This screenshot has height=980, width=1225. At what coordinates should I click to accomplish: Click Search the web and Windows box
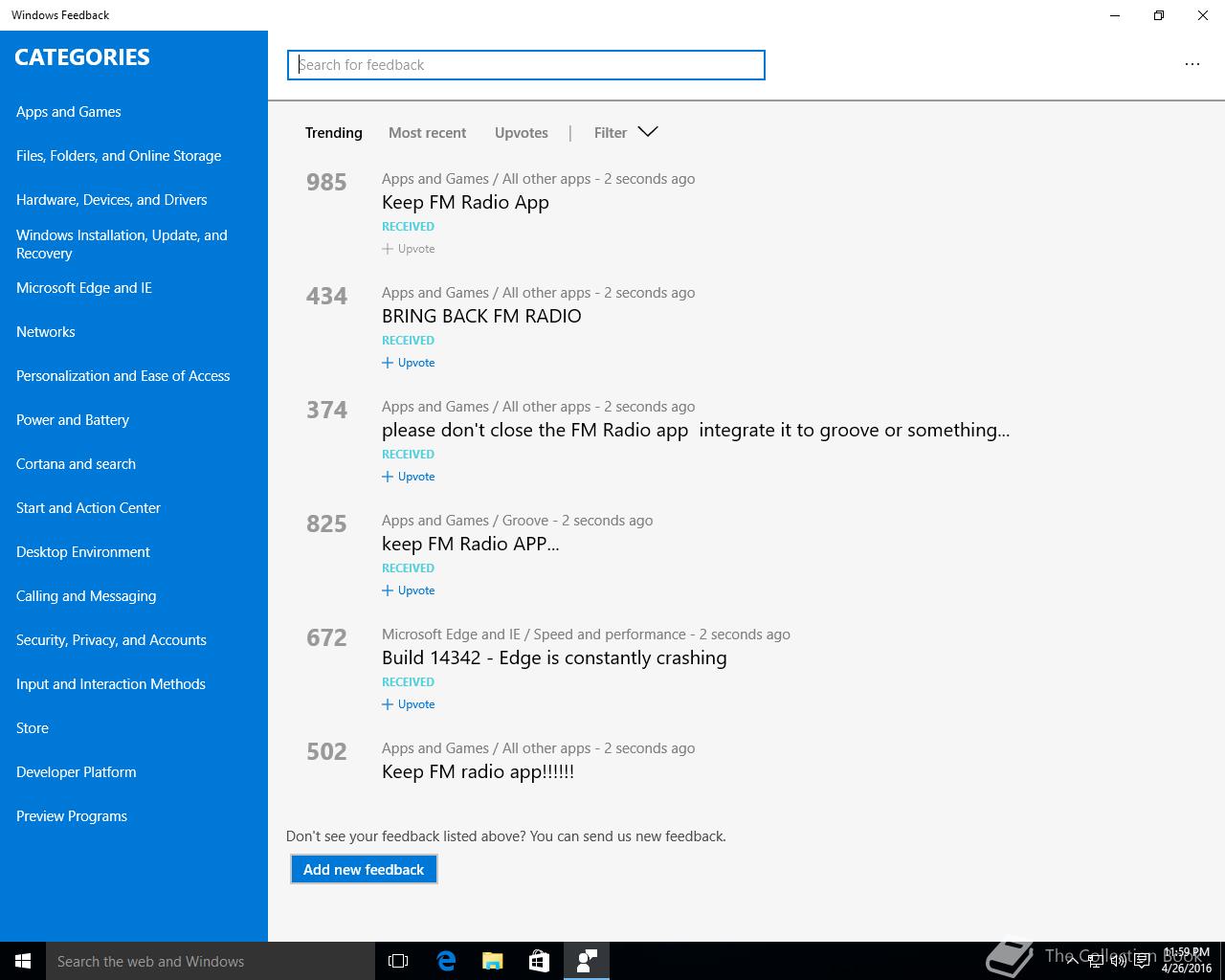click(x=211, y=961)
